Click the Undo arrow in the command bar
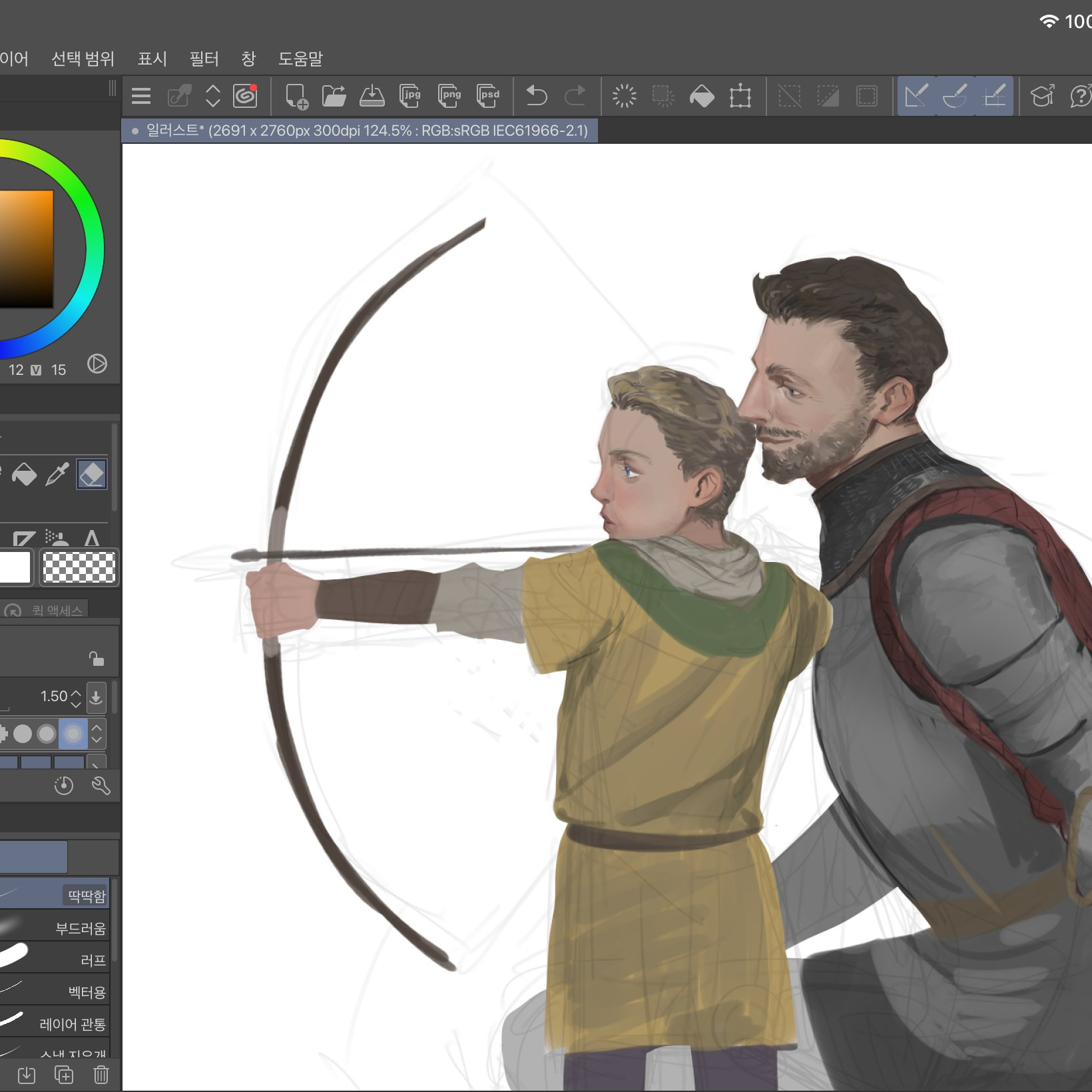Viewport: 1092px width, 1092px height. [x=536, y=97]
